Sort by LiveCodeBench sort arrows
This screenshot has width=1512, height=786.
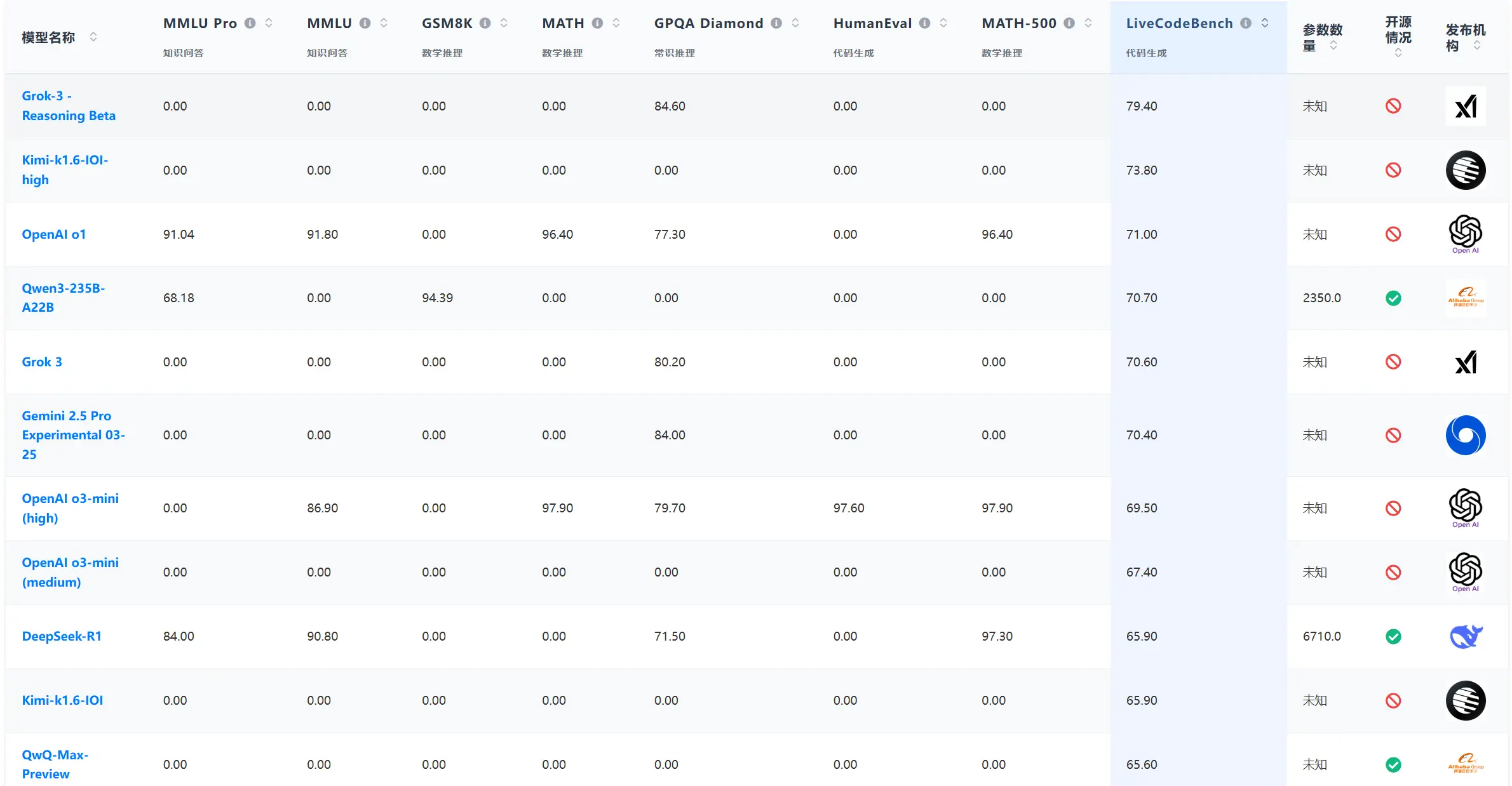[1265, 23]
